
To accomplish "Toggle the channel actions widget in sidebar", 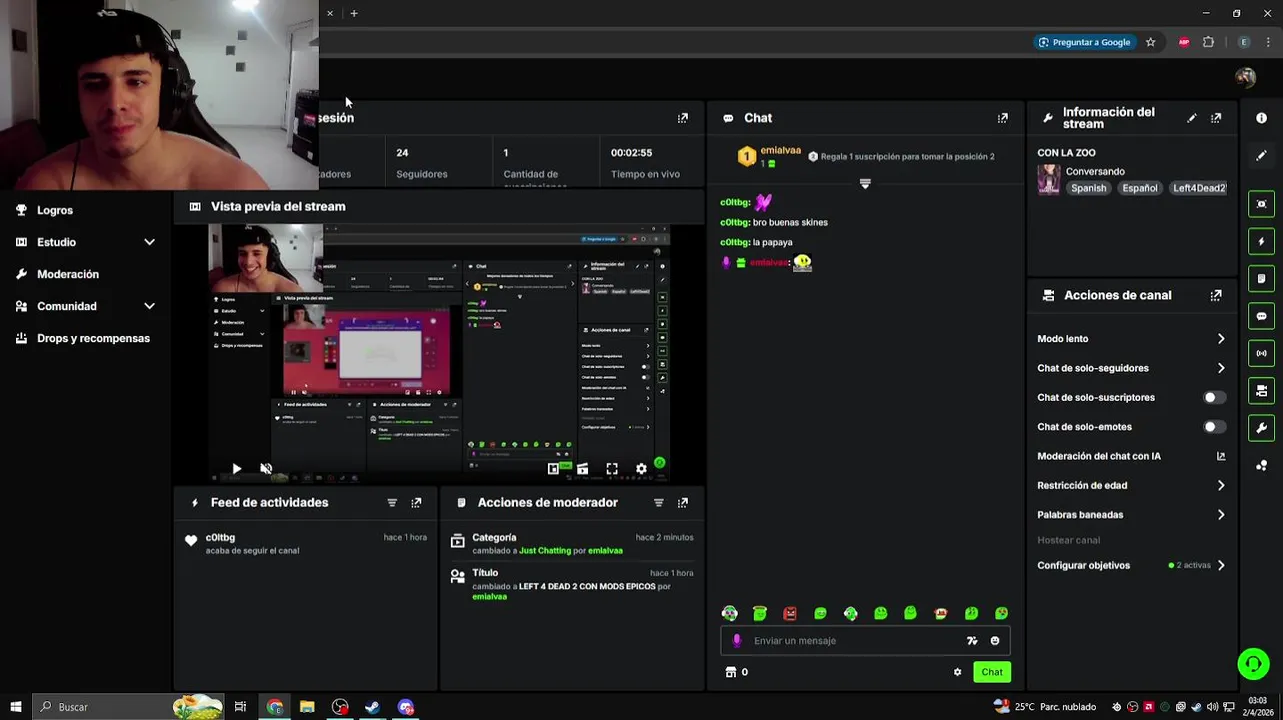I will 1261,390.
